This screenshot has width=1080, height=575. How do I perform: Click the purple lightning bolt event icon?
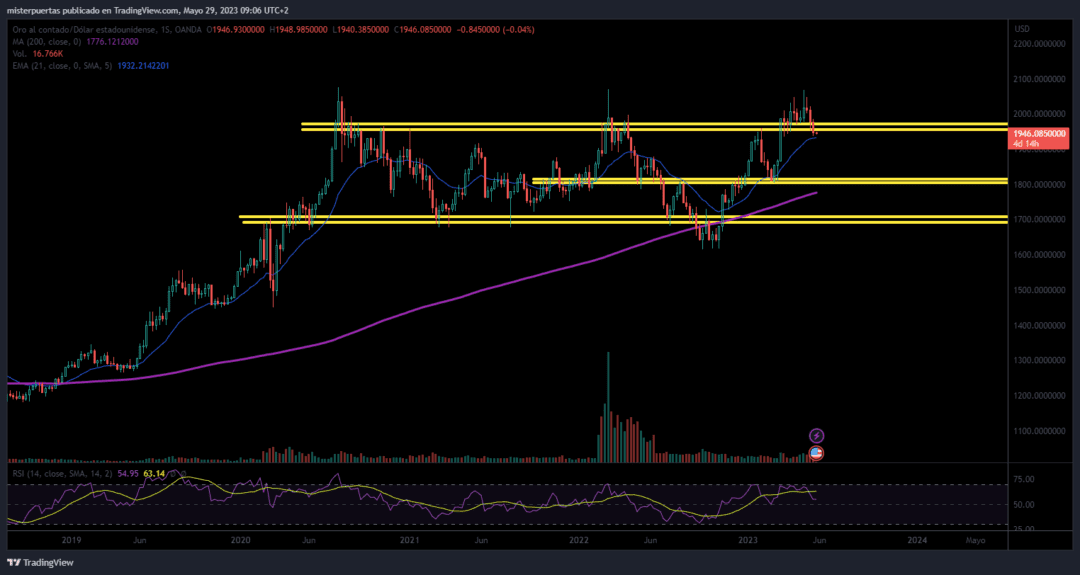tap(816, 436)
